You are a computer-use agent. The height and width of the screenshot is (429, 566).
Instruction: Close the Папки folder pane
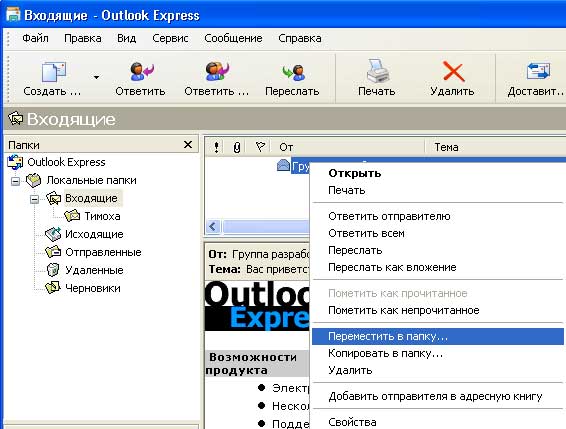click(x=188, y=145)
